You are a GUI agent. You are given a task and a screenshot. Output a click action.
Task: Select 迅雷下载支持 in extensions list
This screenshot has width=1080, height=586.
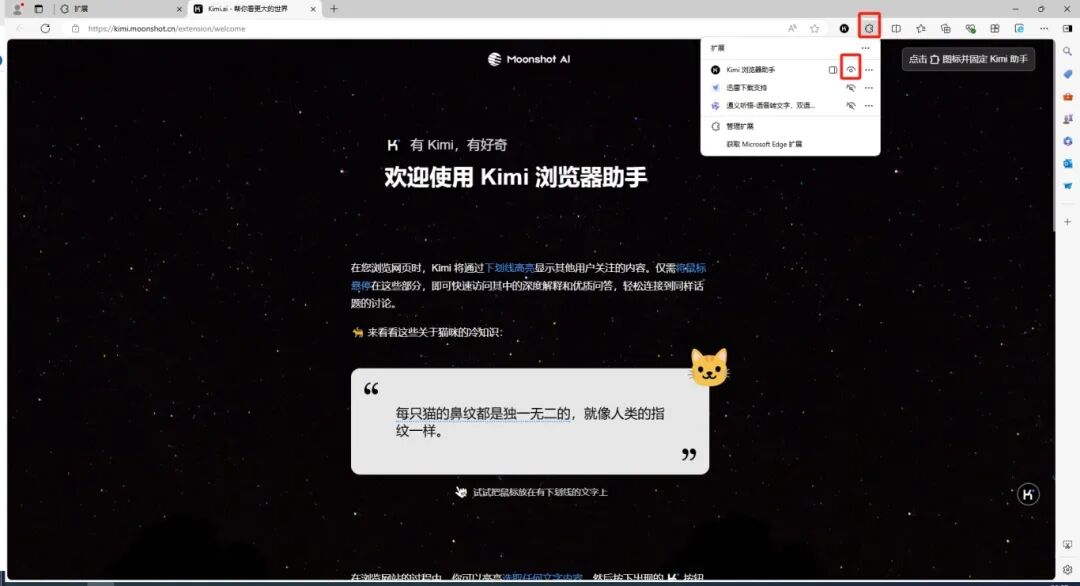747,87
